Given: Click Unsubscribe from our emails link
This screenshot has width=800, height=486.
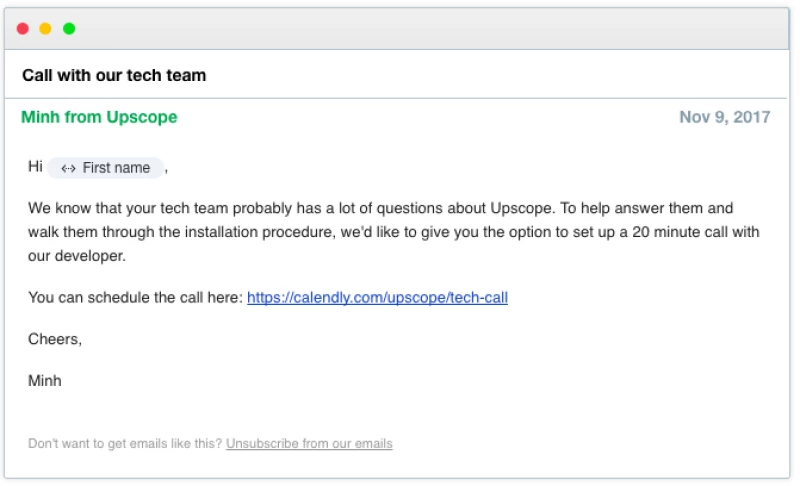Looking at the screenshot, I should [309, 443].
